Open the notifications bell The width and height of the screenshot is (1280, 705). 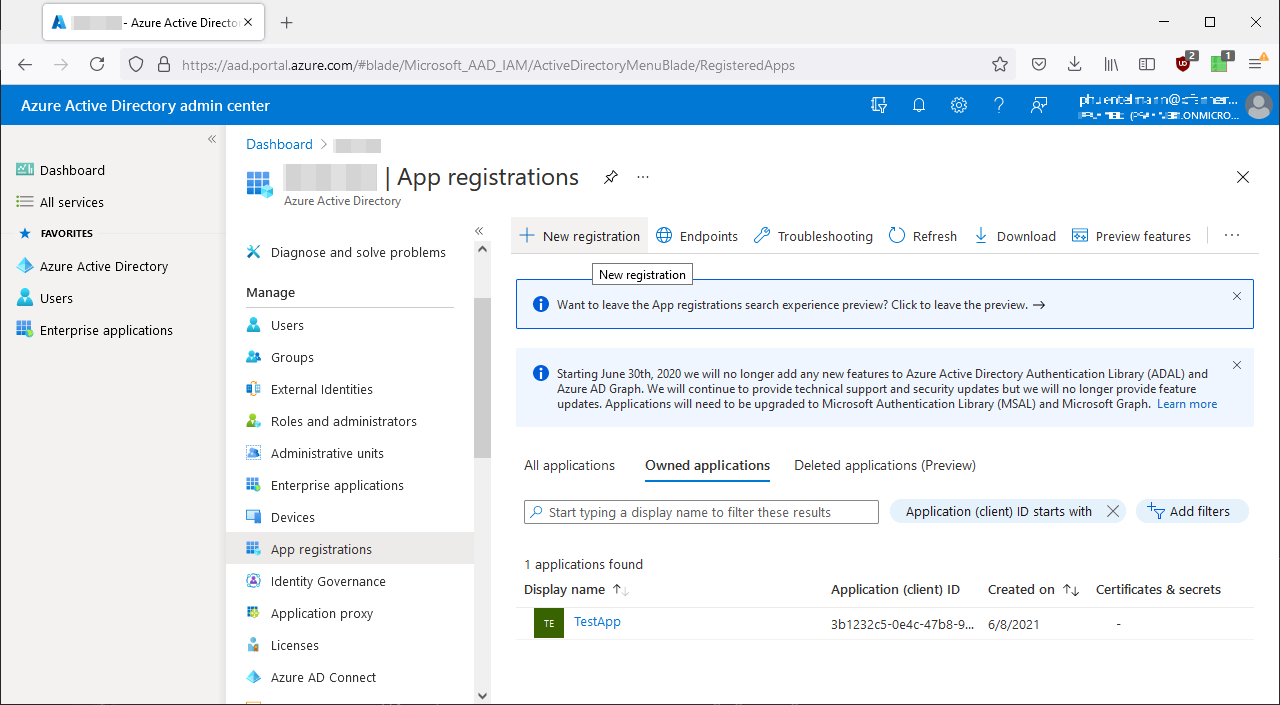[x=918, y=105]
